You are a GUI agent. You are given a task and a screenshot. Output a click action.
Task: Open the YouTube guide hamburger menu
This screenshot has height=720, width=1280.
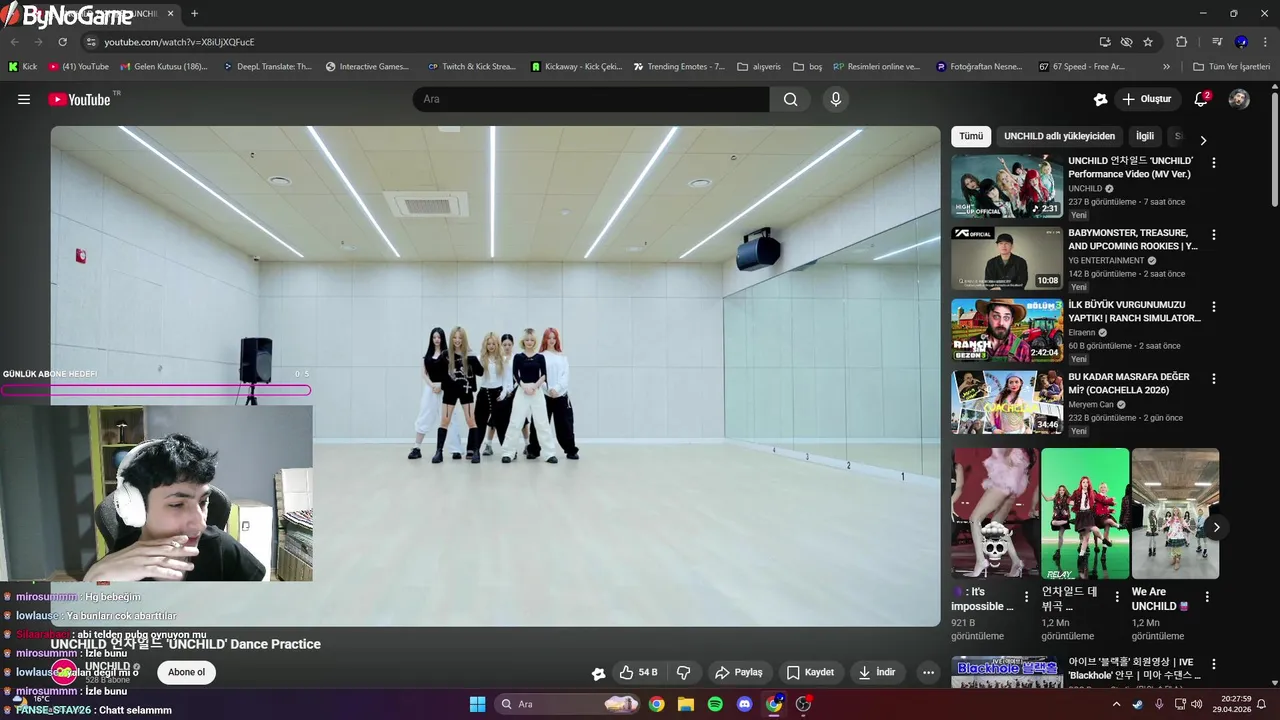pos(24,99)
